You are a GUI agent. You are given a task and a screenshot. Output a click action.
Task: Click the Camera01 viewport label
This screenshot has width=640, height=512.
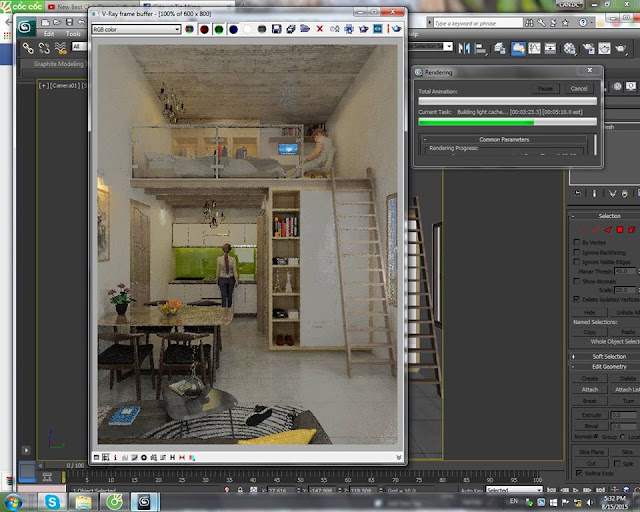point(64,85)
